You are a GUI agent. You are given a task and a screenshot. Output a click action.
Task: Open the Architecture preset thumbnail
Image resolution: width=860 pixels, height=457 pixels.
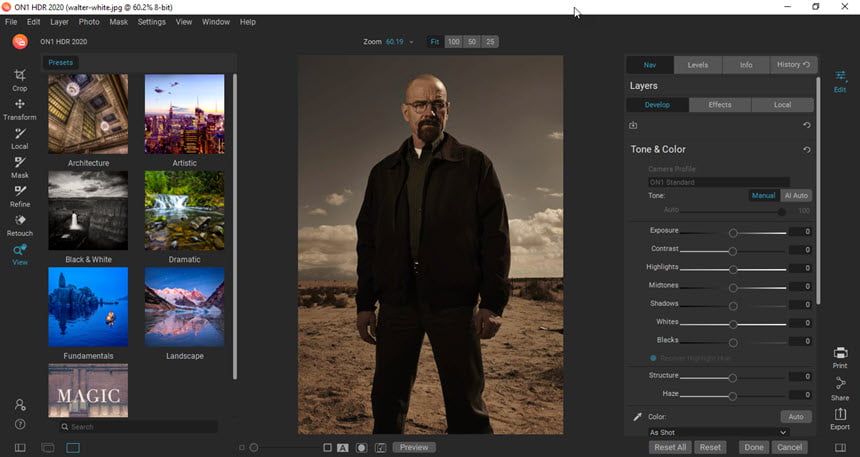click(x=88, y=114)
